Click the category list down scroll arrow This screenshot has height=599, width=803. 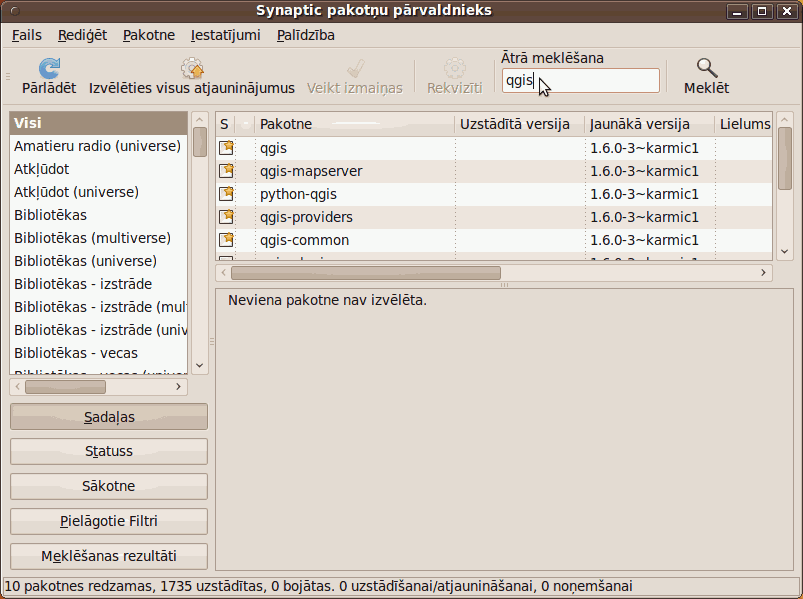tap(200, 366)
